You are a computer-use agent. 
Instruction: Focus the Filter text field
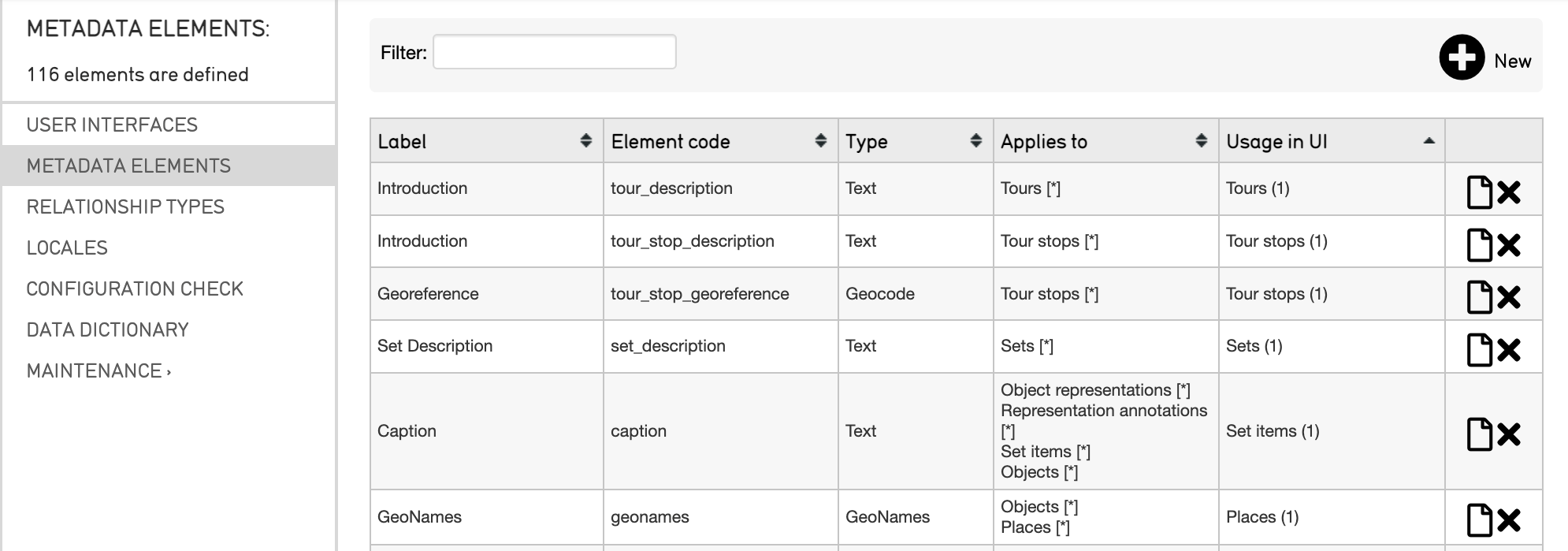pos(554,52)
